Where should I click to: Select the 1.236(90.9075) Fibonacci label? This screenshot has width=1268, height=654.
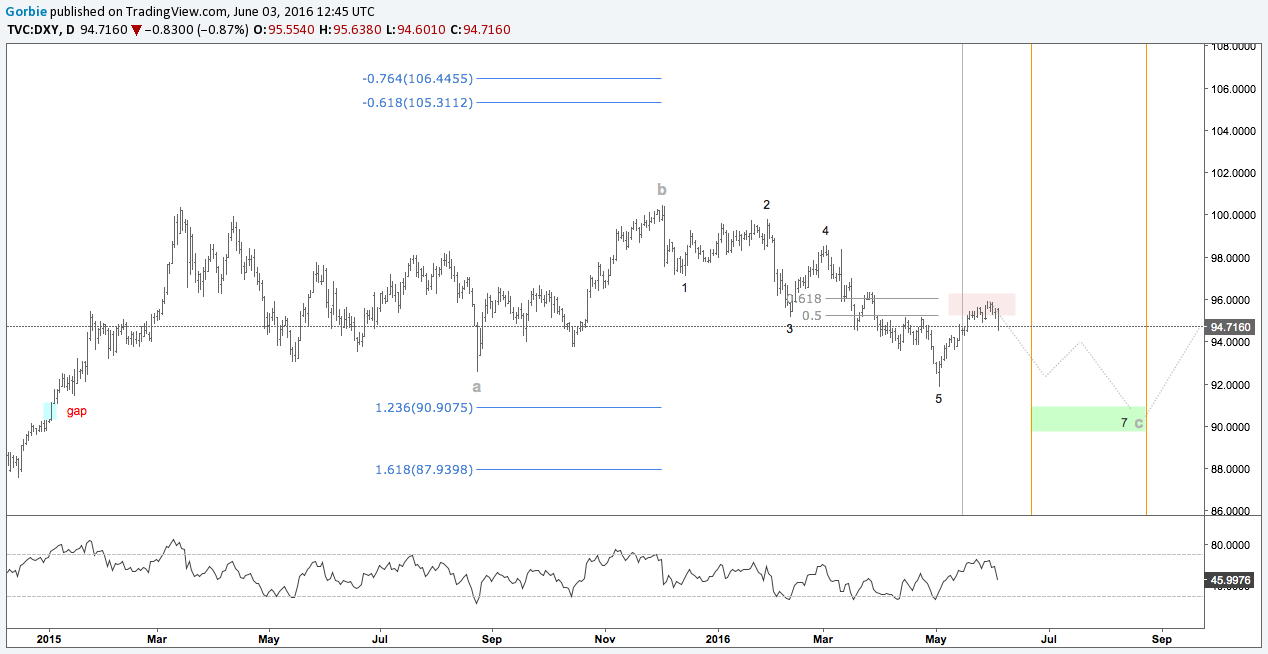click(x=424, y=407)
